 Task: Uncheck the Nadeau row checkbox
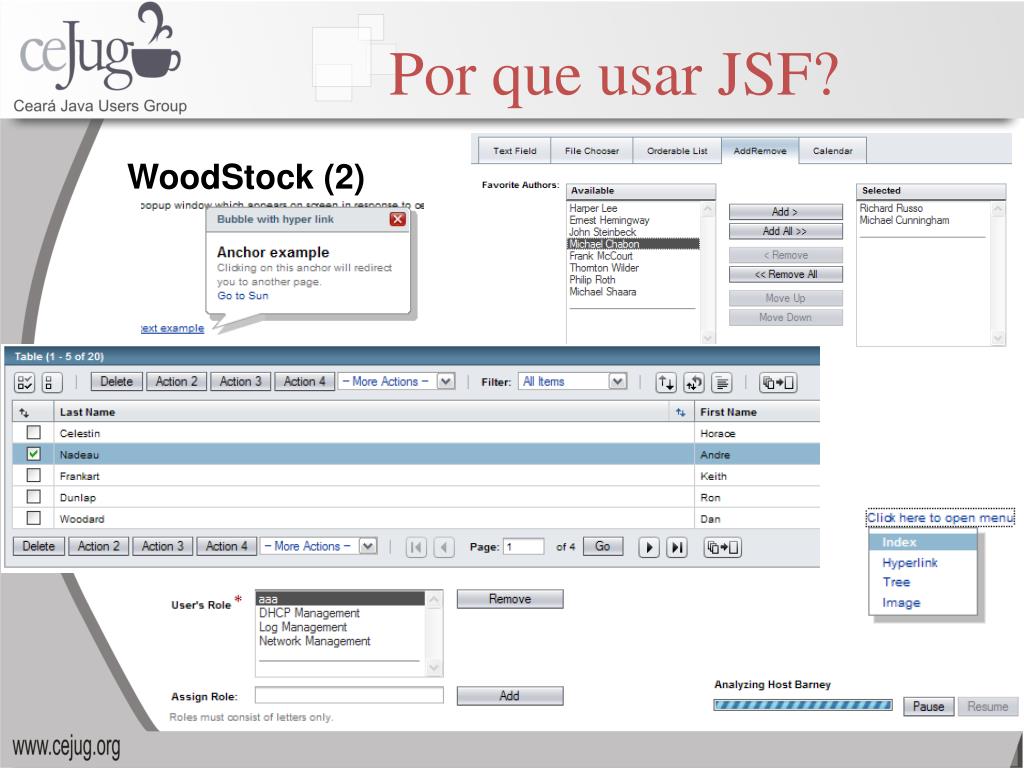coord(33,454)
